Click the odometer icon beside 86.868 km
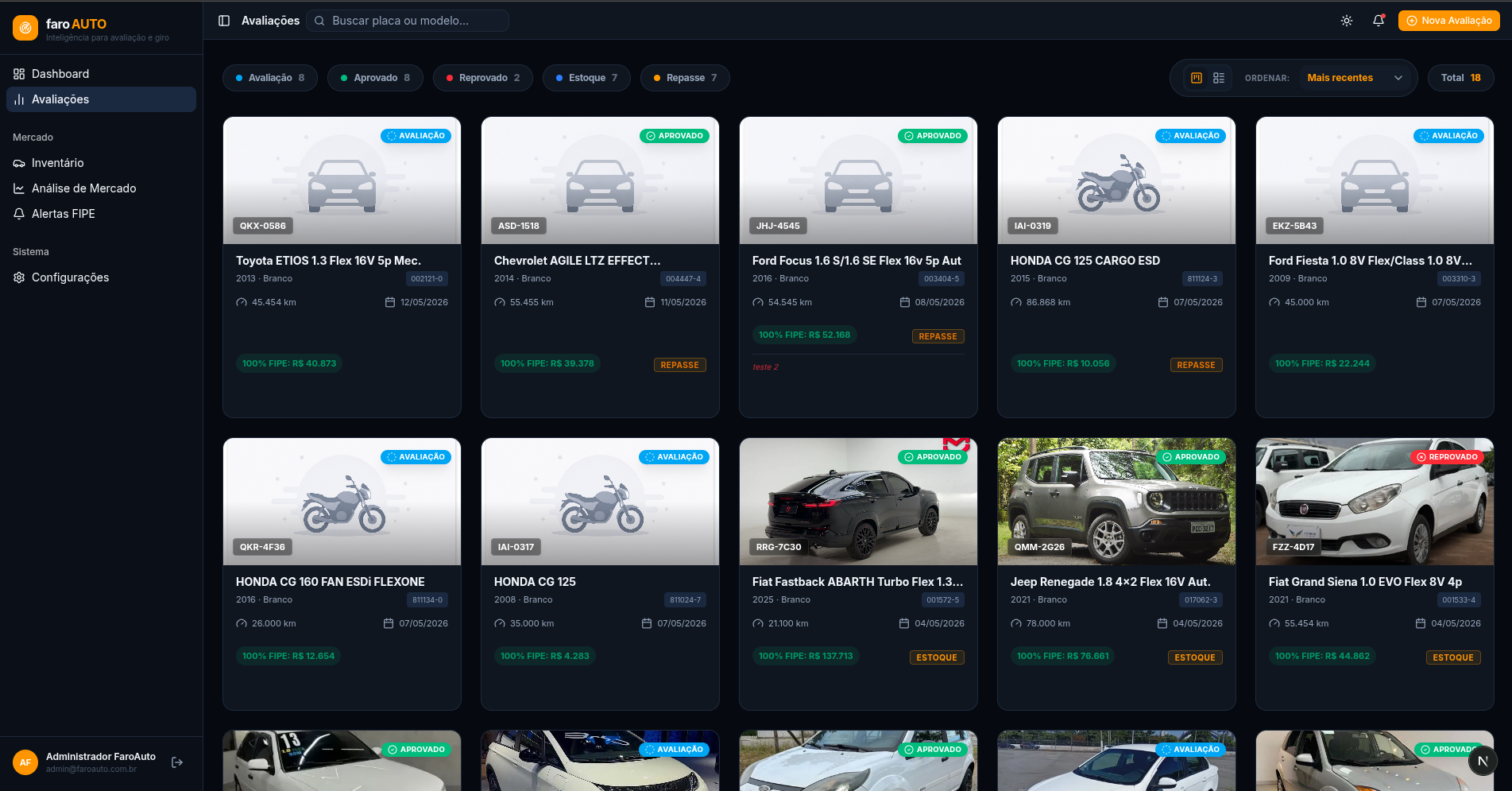Viewport: 1512px width, 791px height. (x=1016, y=302)
